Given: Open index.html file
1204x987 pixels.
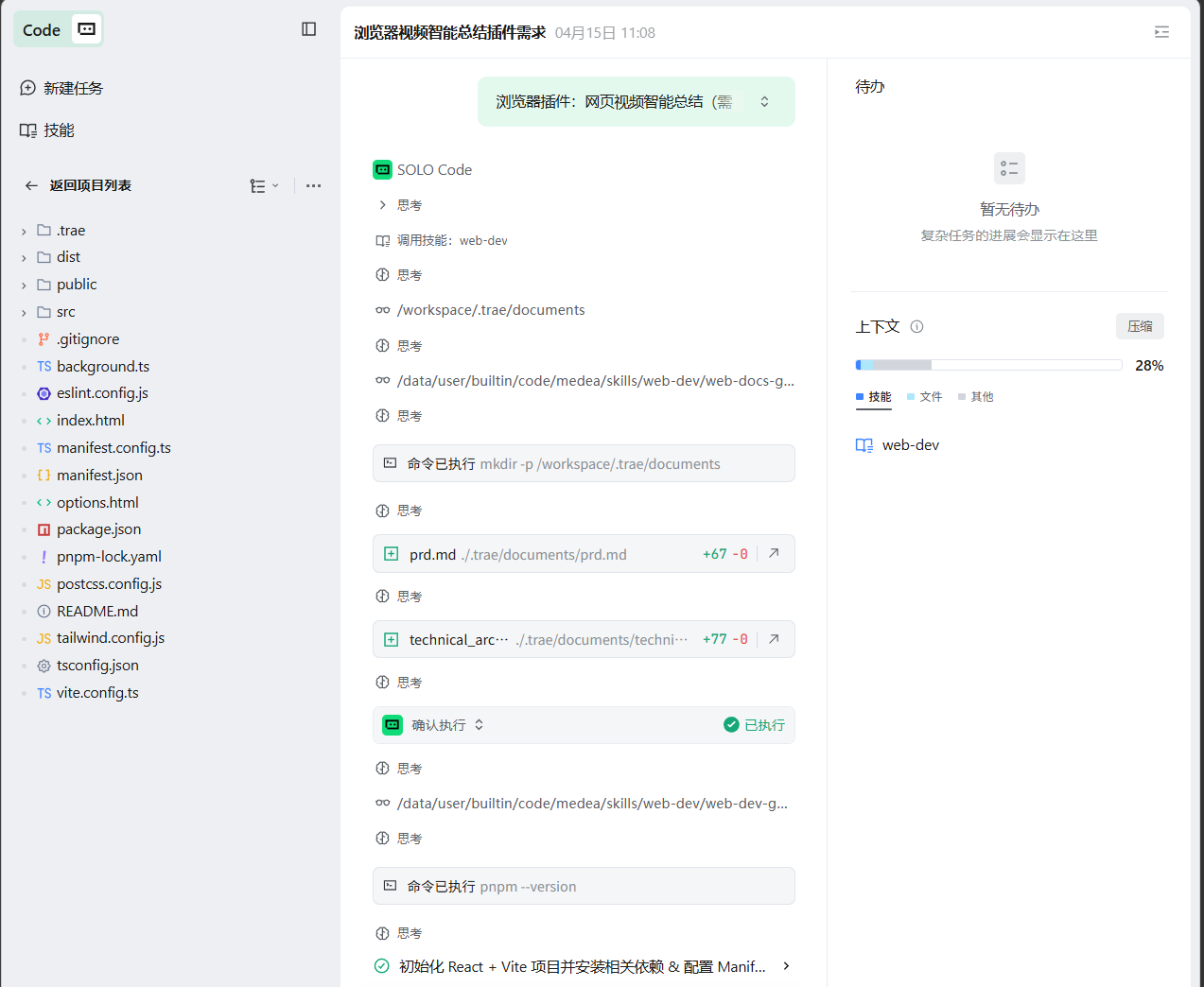Looking at the screenshot, I should point(81,421).
